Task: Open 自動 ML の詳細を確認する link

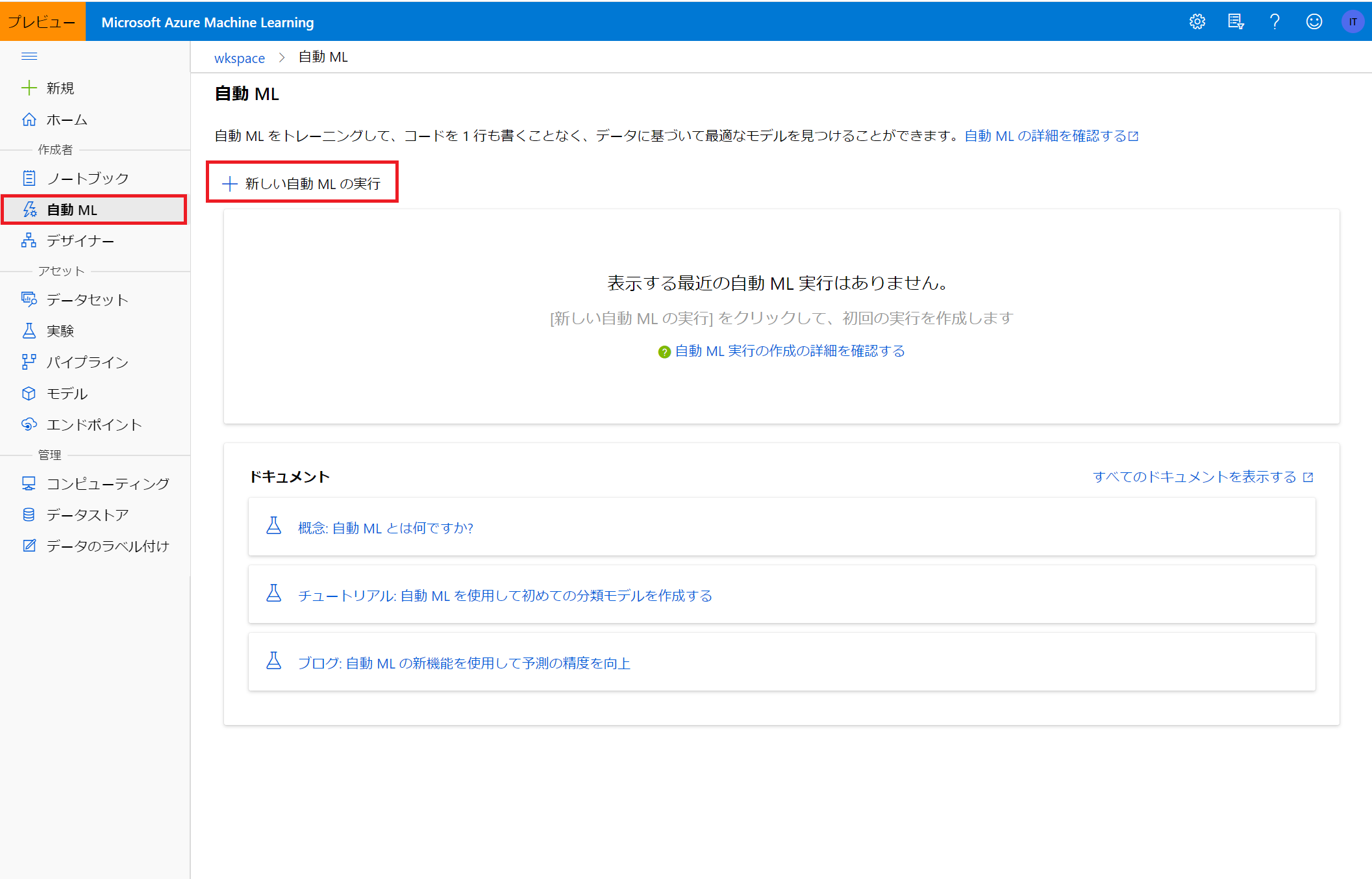Action: [x=1051, y=136]
